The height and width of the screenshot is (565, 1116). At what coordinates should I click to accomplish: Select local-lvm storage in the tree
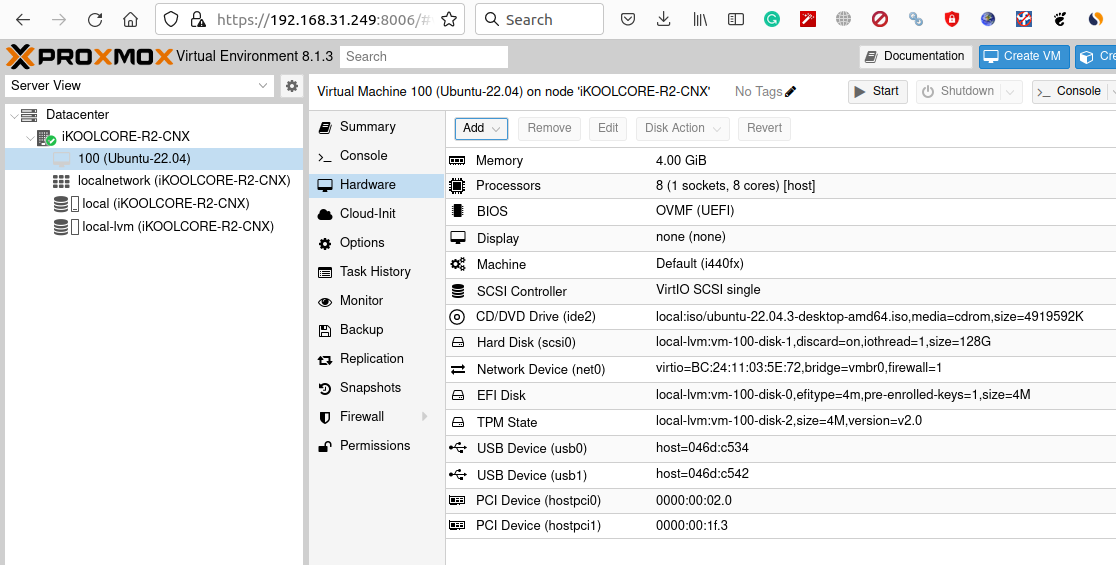pos(154,226)
